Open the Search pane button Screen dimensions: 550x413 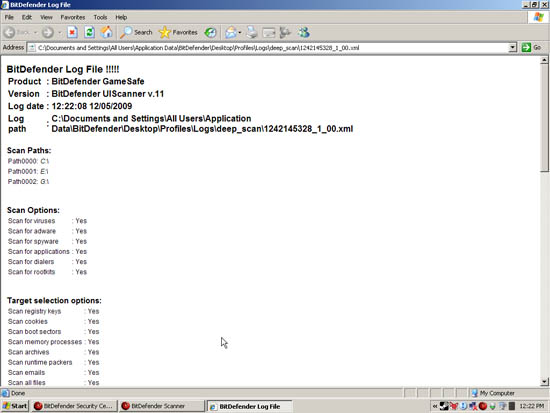tap(136, 33)
